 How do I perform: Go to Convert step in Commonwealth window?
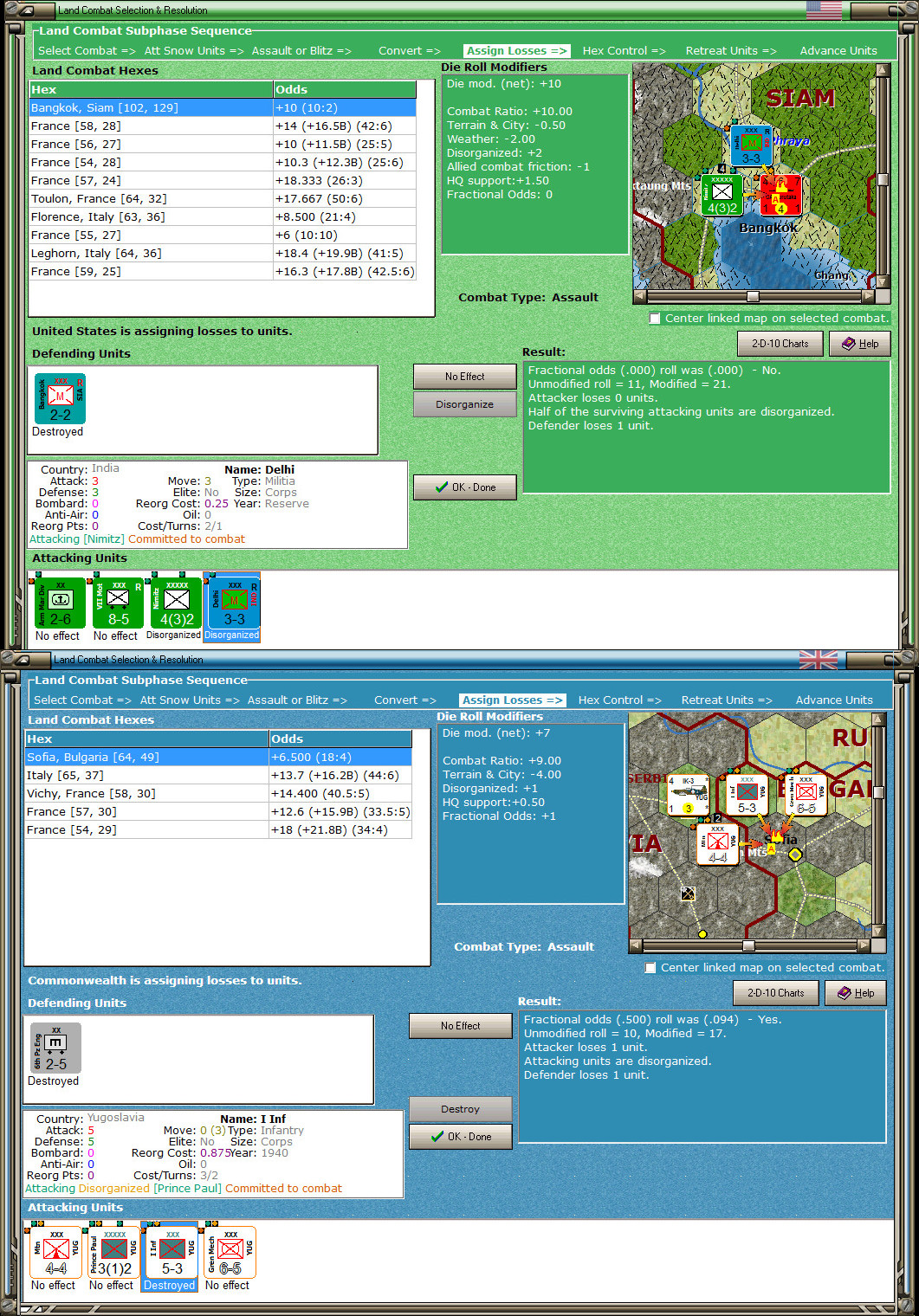click(x=405, y=700)
